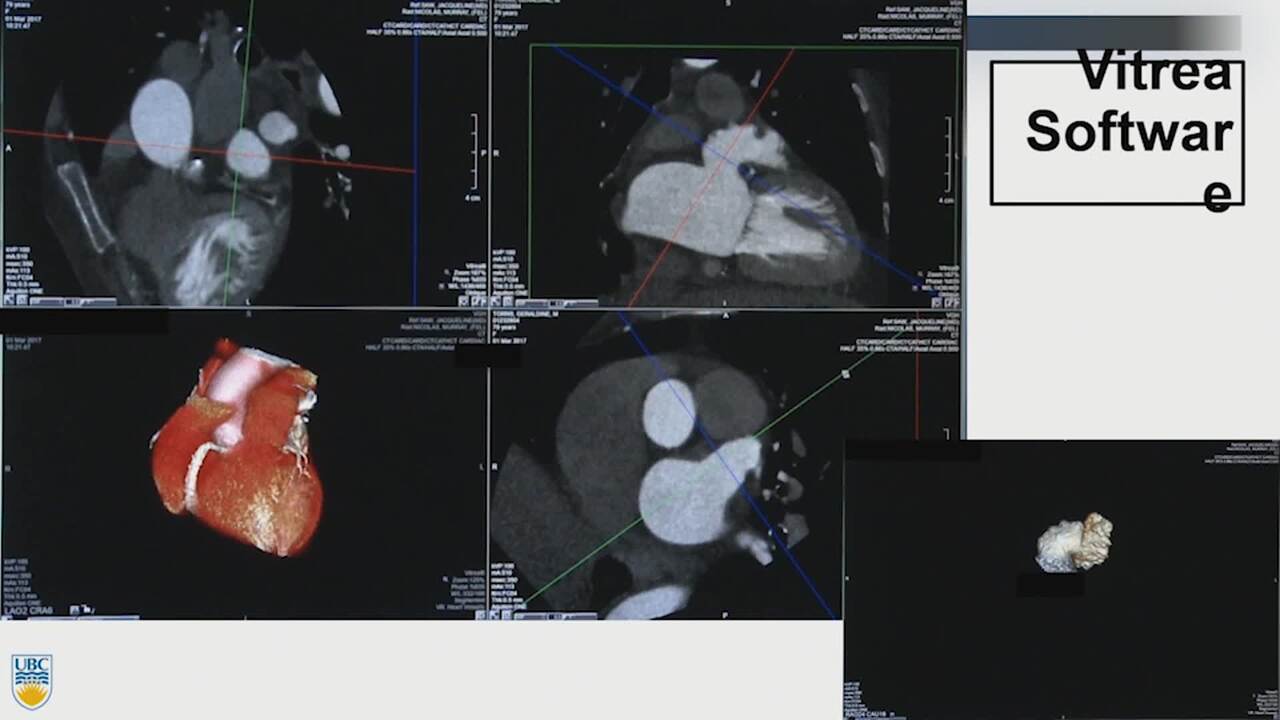Click the icon left of the maximize icon in top-right CT pane
The height and width of the screenshot is (720, 1280).
pyautogui.click(x=937, y=301)
